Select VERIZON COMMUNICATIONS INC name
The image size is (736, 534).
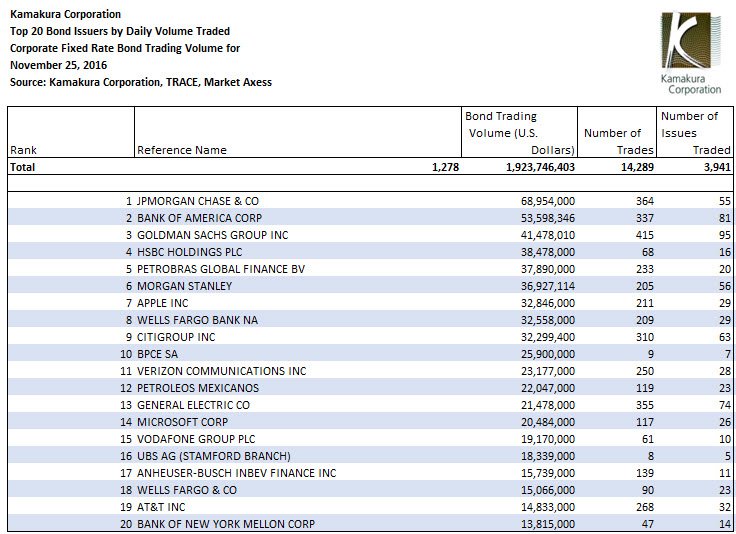point(222,371)
